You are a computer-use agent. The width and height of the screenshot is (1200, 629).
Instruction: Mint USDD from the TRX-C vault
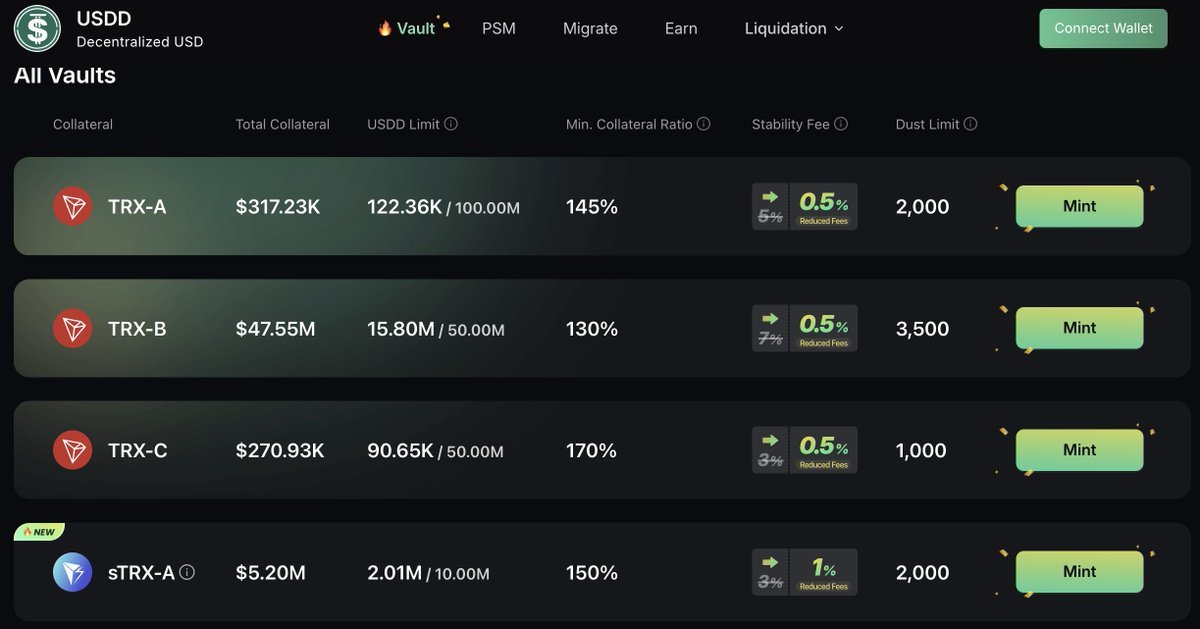pyautogui.click(x=1079, y=450)
